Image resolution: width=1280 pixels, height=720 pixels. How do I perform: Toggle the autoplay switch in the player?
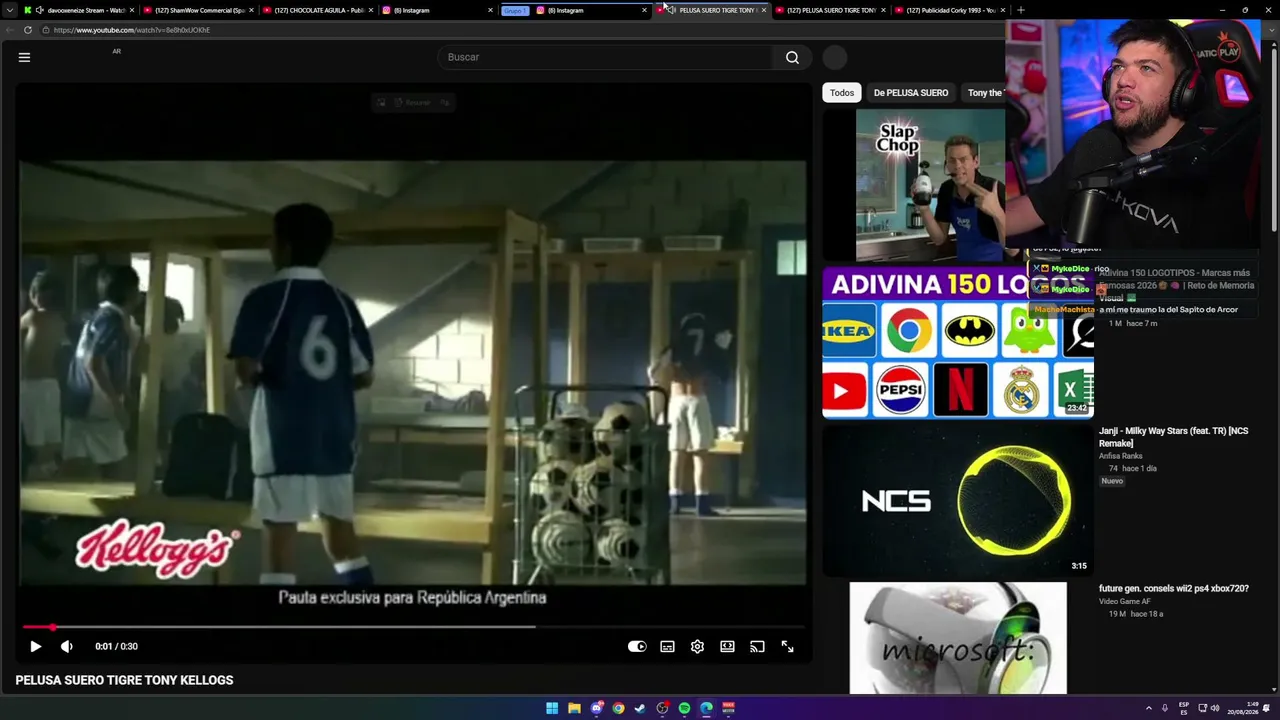(637, 646)
